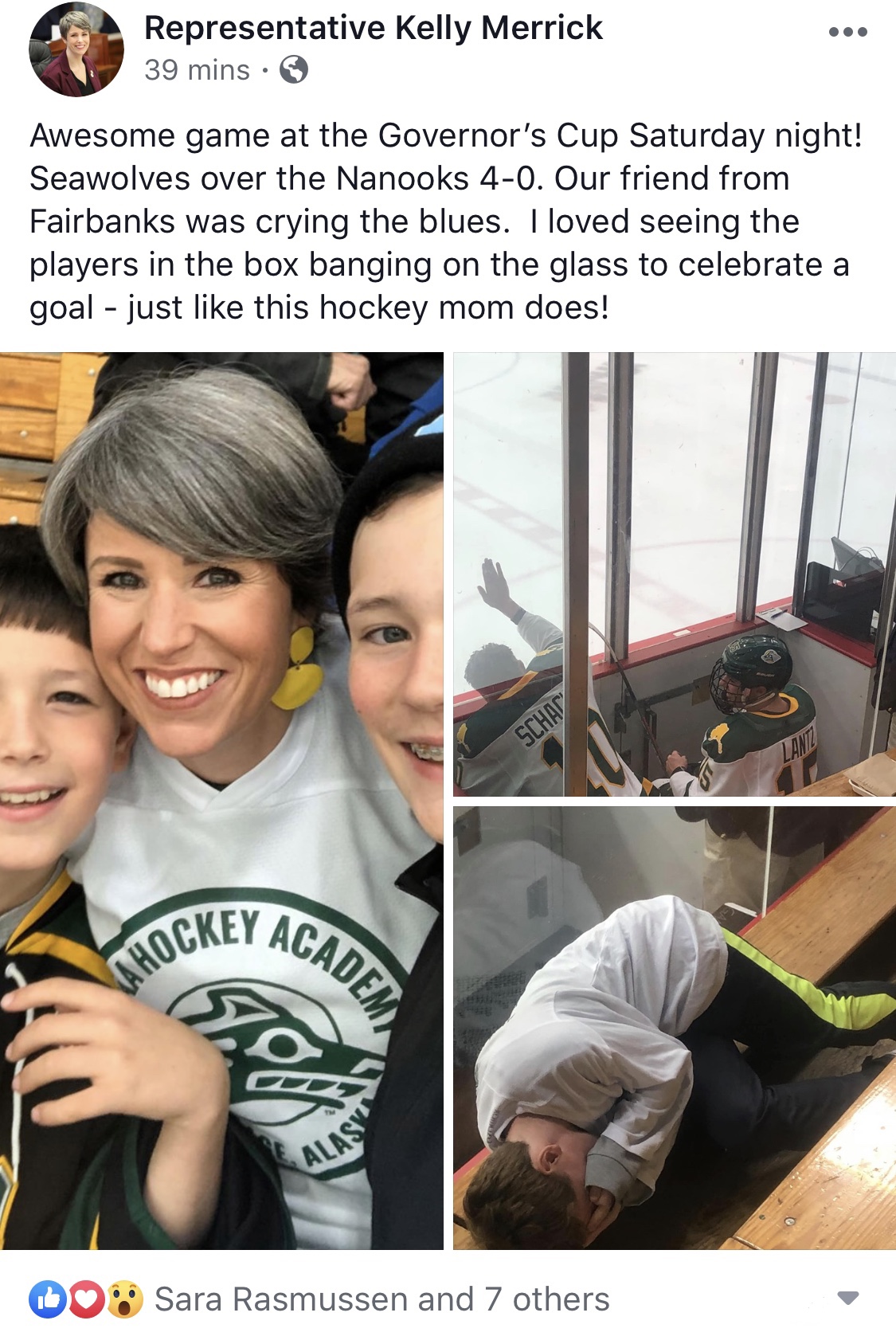This screenshot has height=1340, width=896.
Task: Show the 7 others who reacted
Action: [x=546, y=1299]
